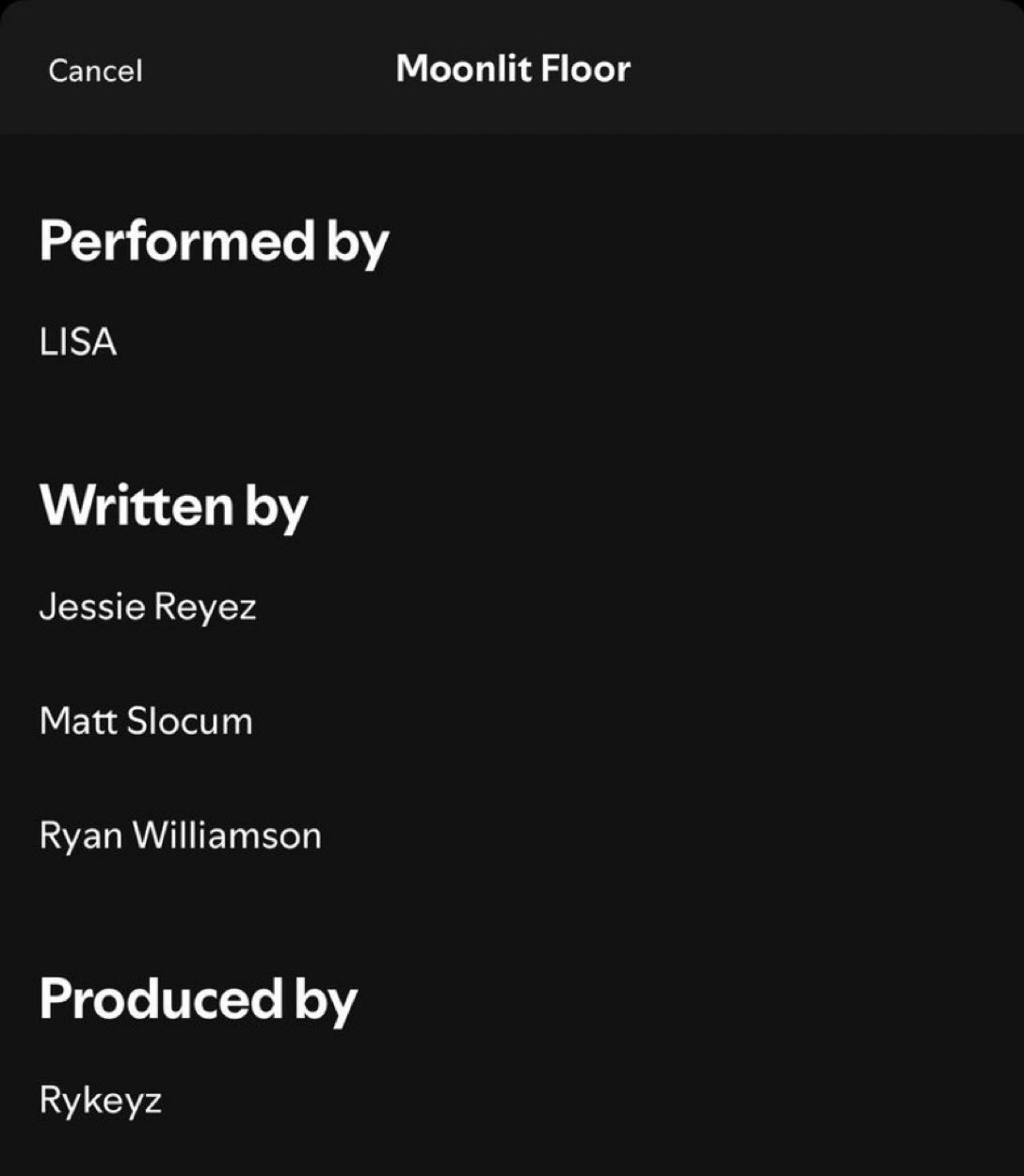Select the Rykeyz entry under Produced by
Image resolution: width=1024 pixels, height=1176 pixels.
pyautogui.click(x=101, y=1100)
